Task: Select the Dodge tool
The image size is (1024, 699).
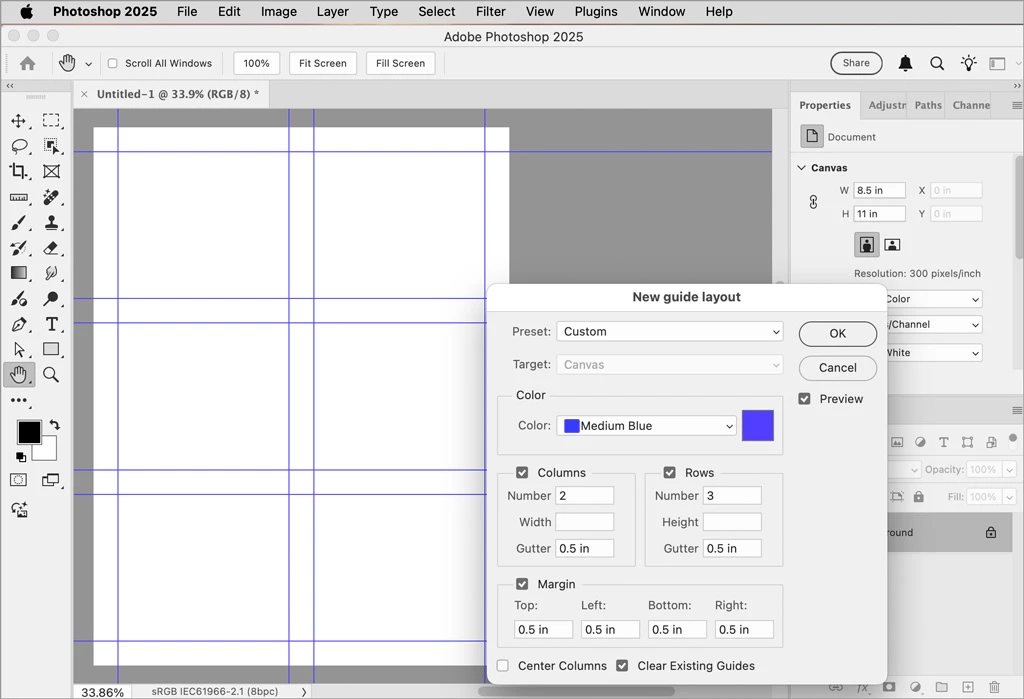Action: click(51, 299)
